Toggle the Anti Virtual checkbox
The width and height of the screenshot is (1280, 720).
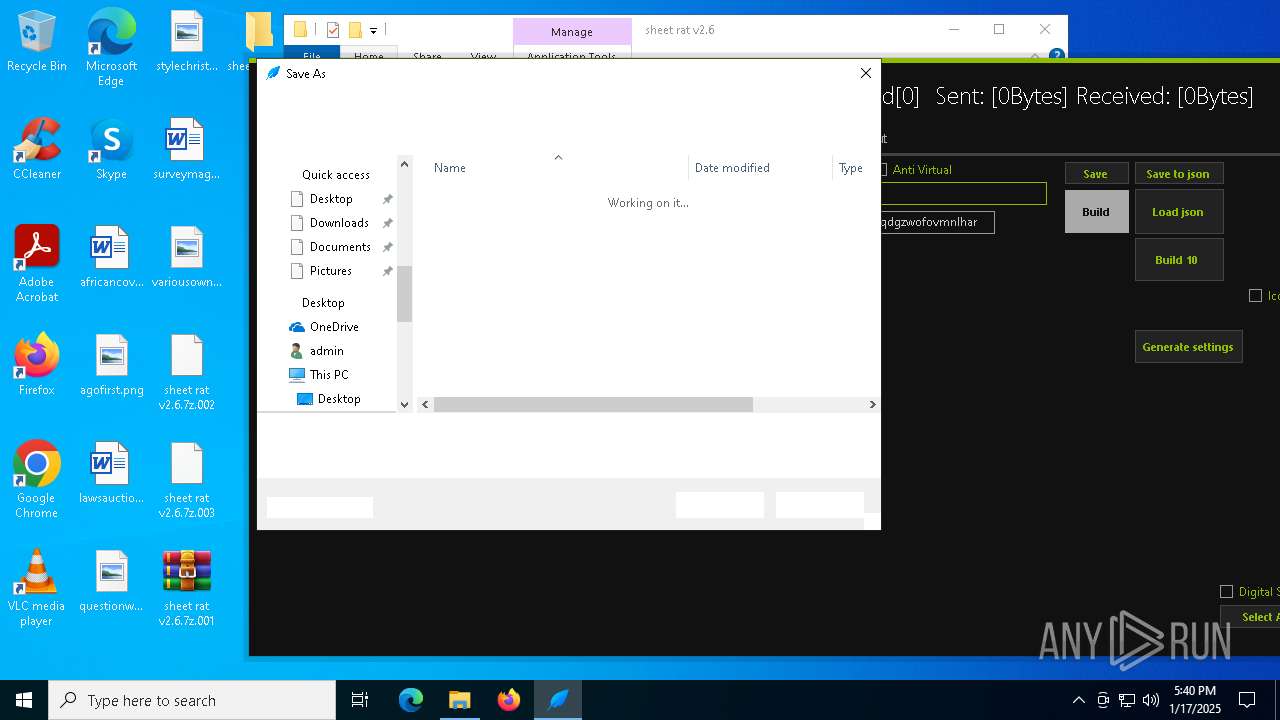pos(882,170)
